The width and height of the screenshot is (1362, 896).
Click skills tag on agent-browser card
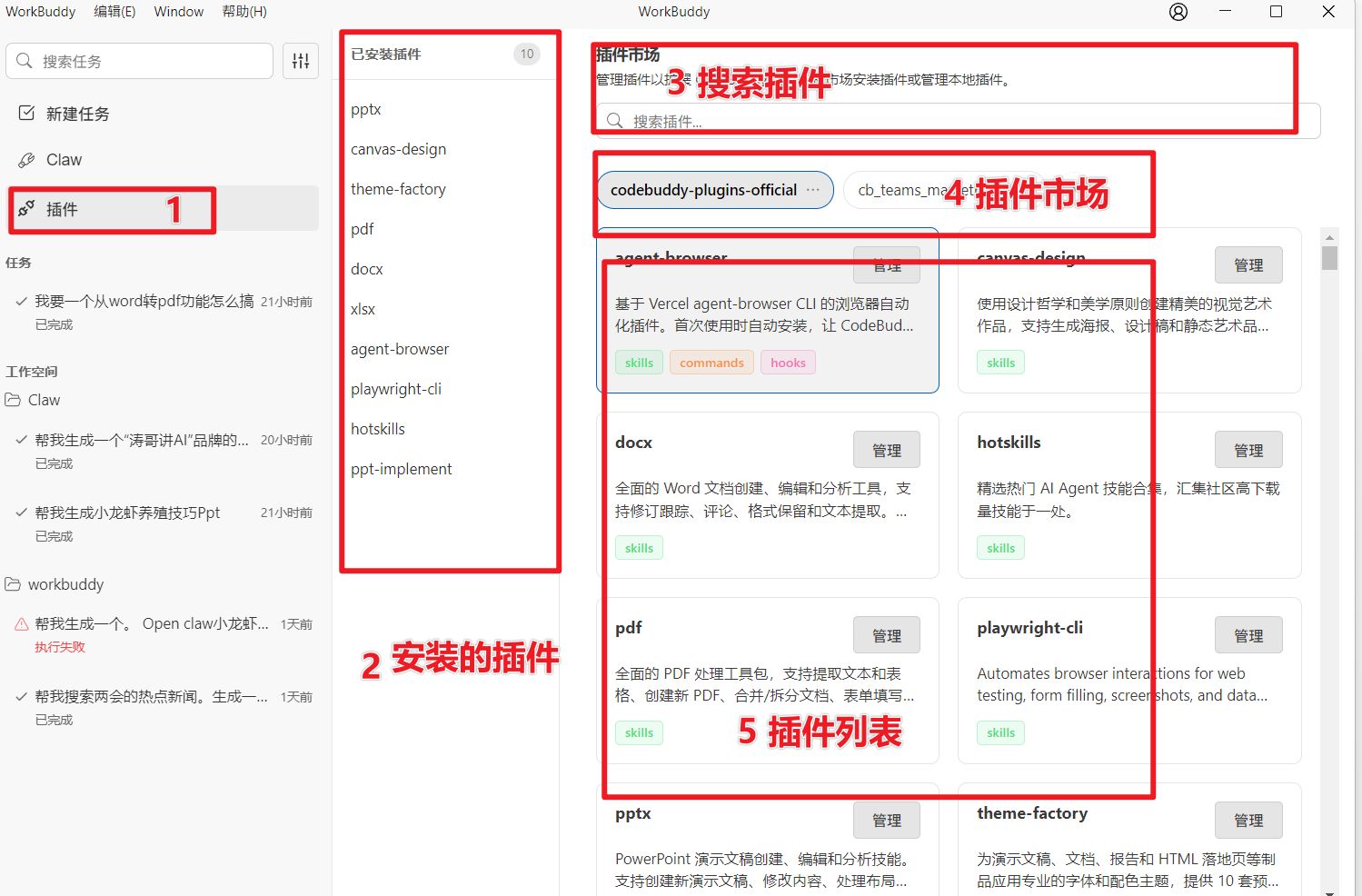pos(639,363)
